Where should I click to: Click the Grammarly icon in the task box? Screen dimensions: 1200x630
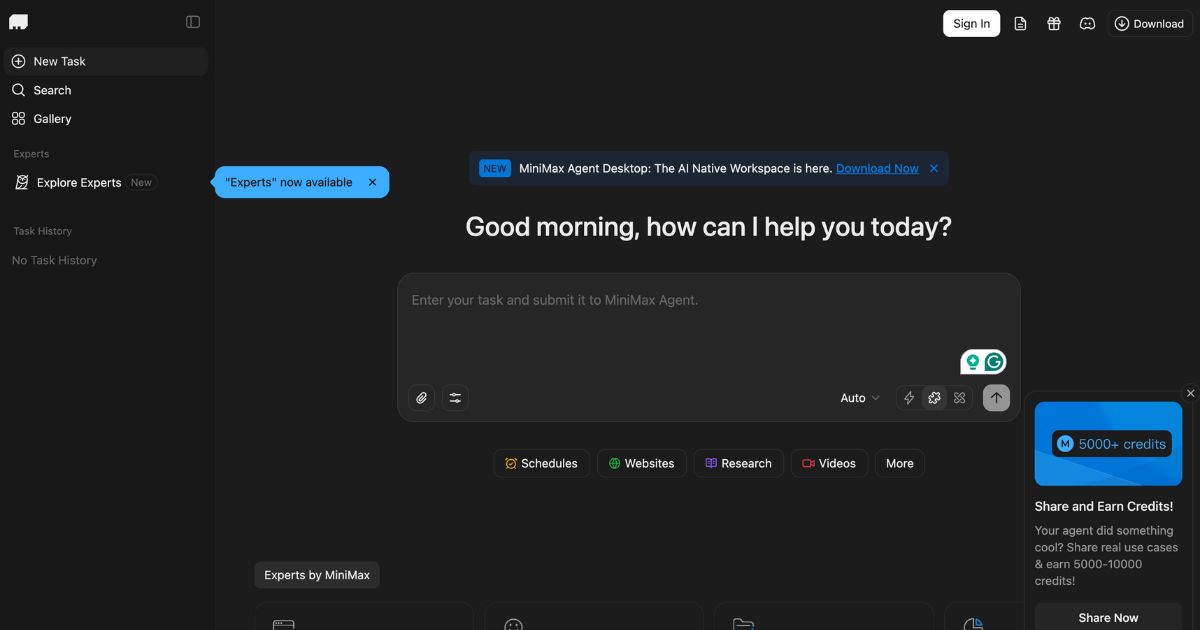pyautogui.click(x=994, y=362)
